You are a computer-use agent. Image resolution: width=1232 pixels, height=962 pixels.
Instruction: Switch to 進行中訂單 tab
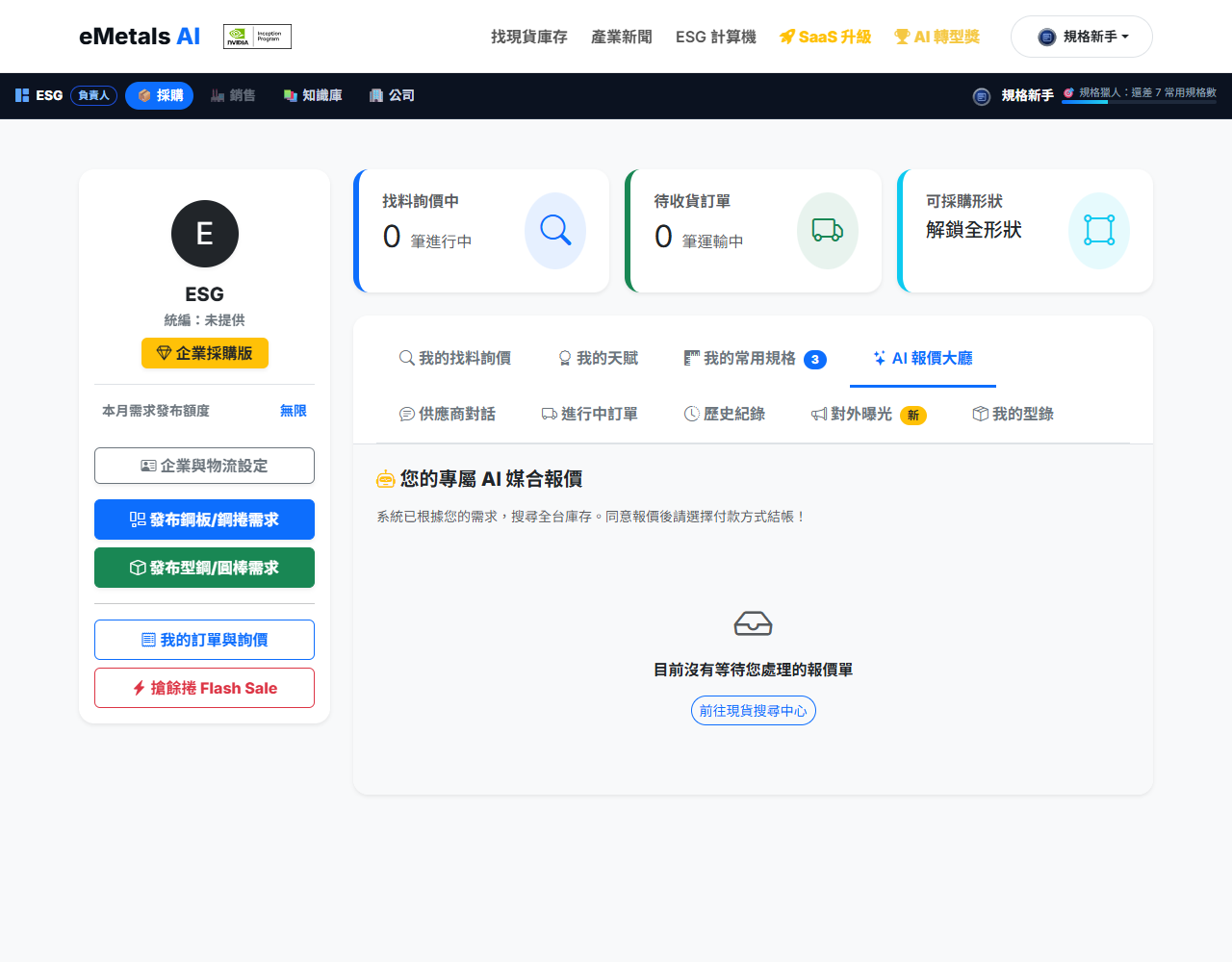590,414
